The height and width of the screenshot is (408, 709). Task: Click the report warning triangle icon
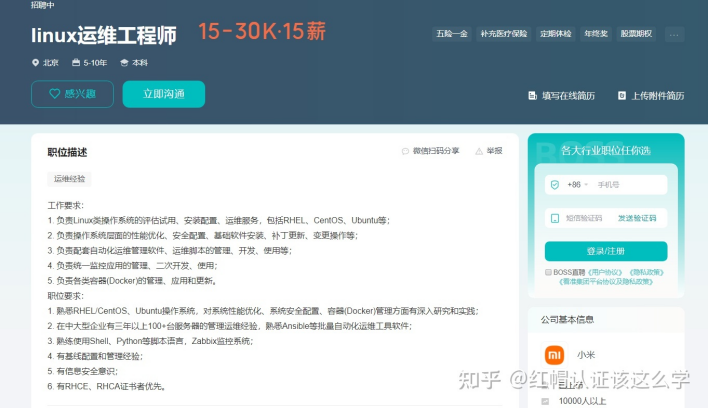pyautogui.click(x=479, y=151)
